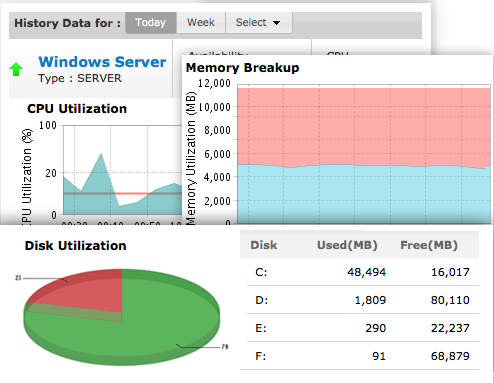Viewport: 494px width, 383px height.
Task: Click the free value 80,110
Action: click(x=450, y=300)
